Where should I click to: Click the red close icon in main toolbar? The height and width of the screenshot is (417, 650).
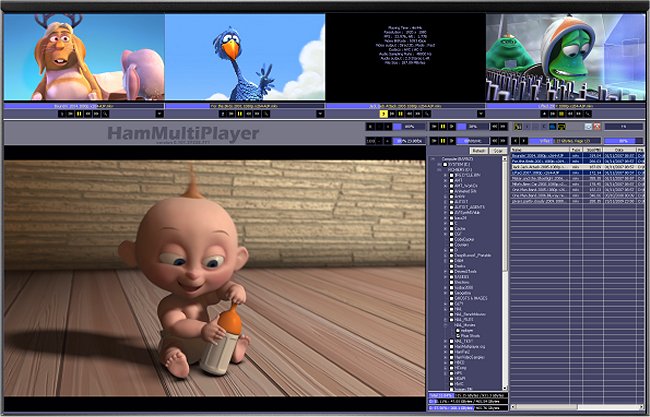597,126
